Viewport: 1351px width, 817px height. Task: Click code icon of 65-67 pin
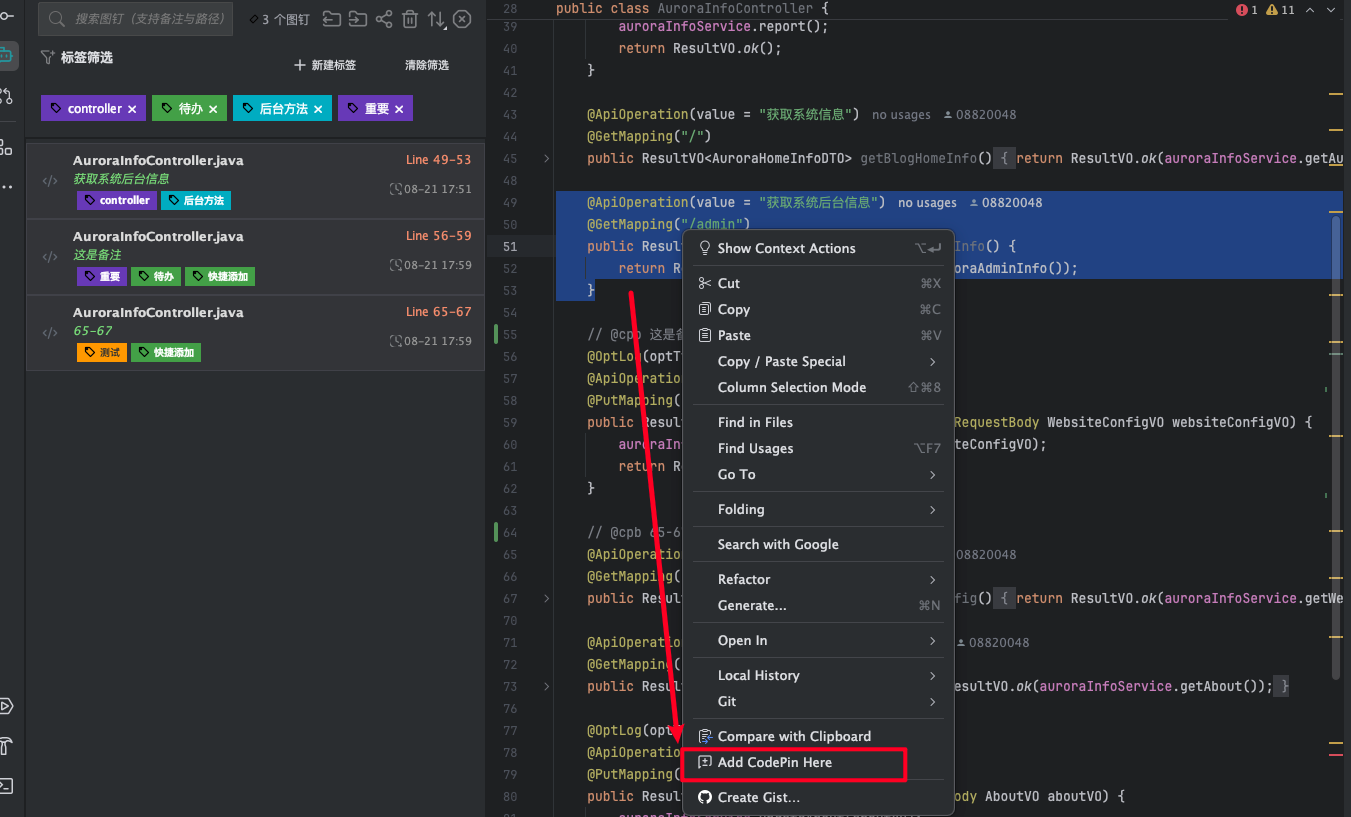pyautogui.click(x=49, y=333)
